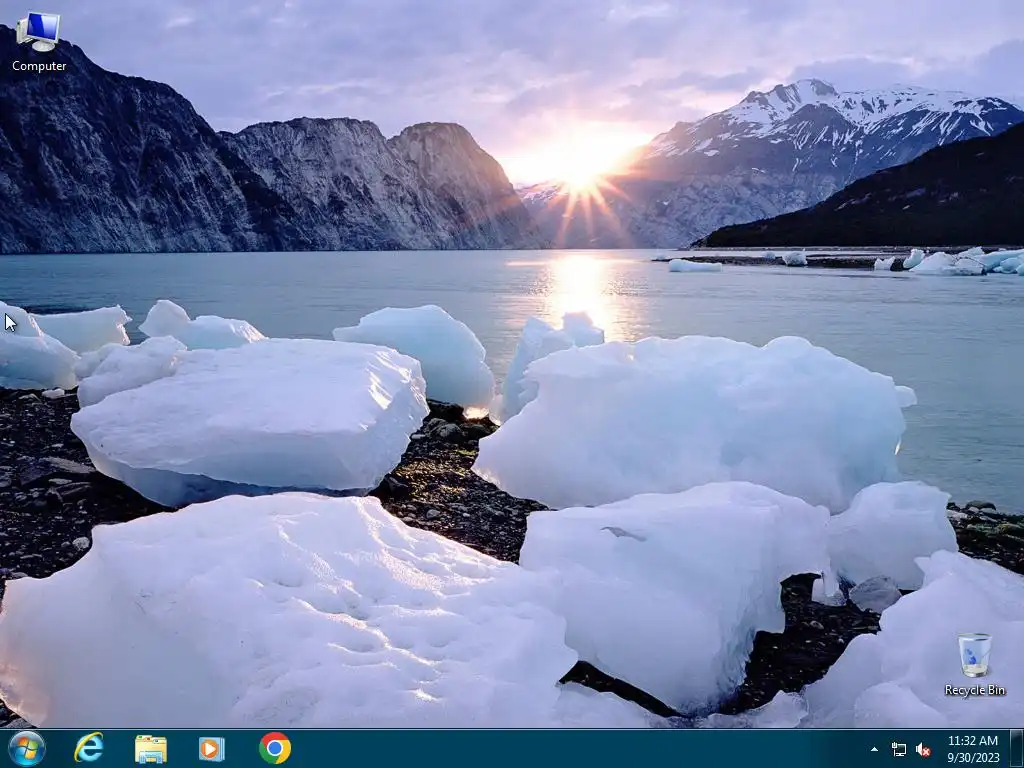Image resolution: width=1024 pixels, height=768 pixels.
Task: Launch Internet Explorer from the taskbar
Action: [89, 748]
